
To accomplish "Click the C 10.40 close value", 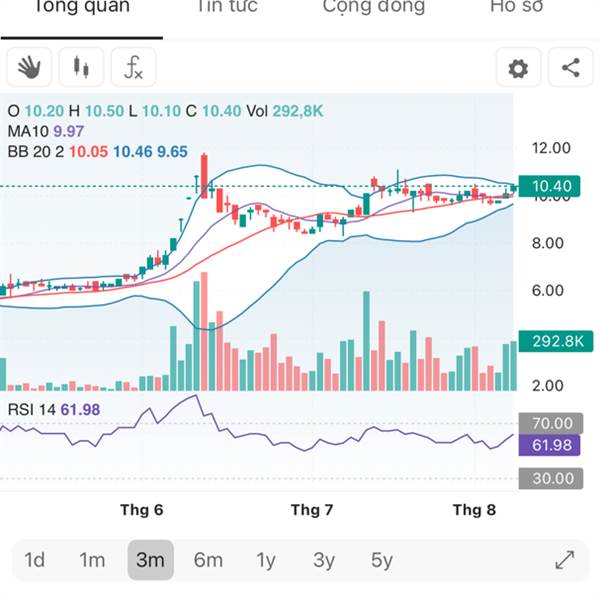I will (214, 111).
